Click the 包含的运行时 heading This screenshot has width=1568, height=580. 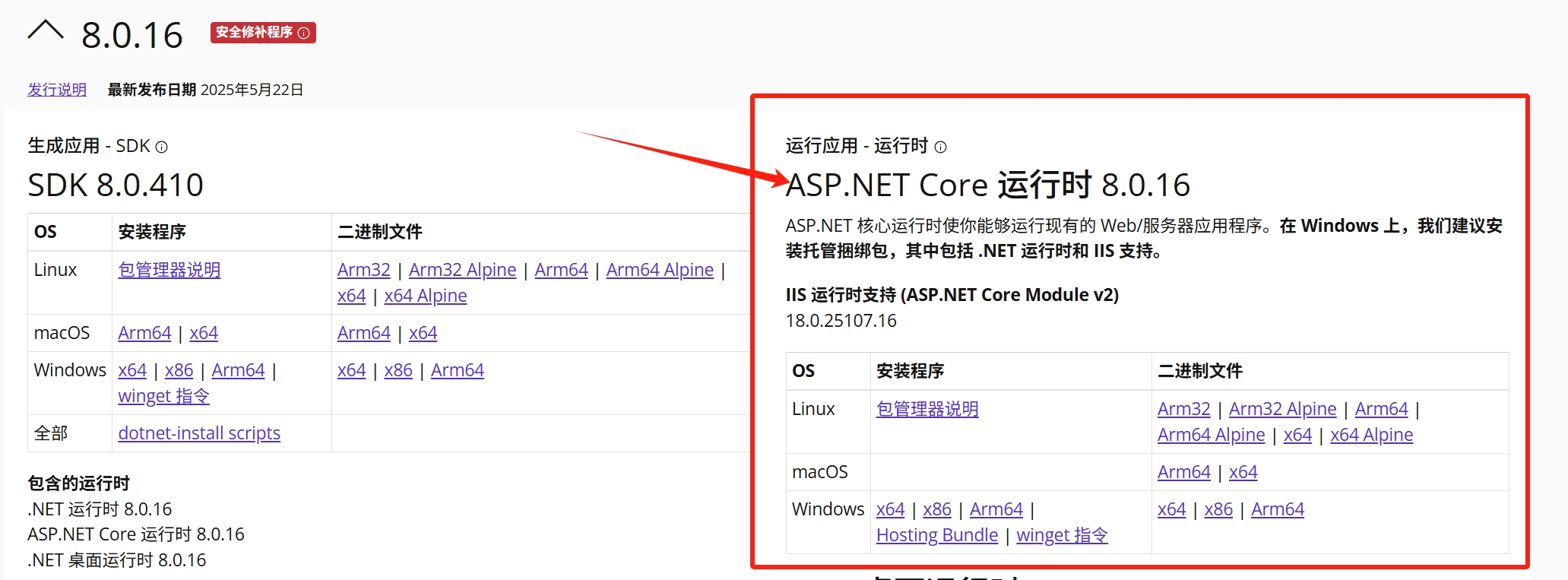pyautogui.click(x=79, y=483)
